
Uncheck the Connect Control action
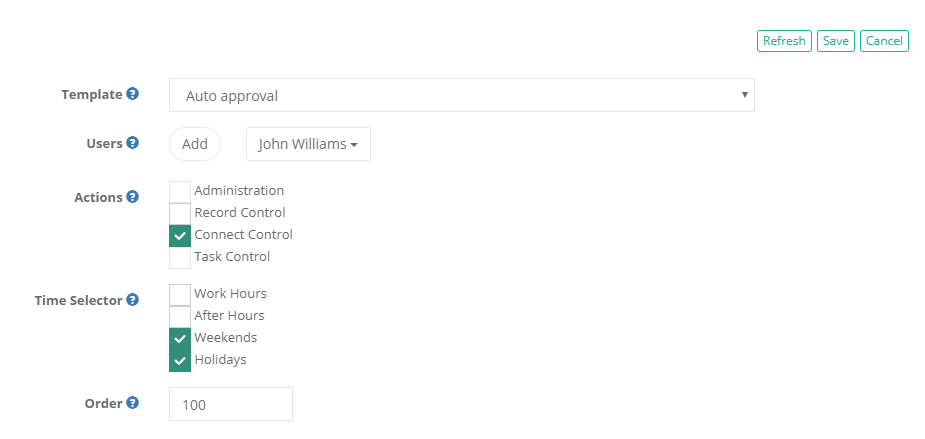pyautogui.click(x=180, y=235)
